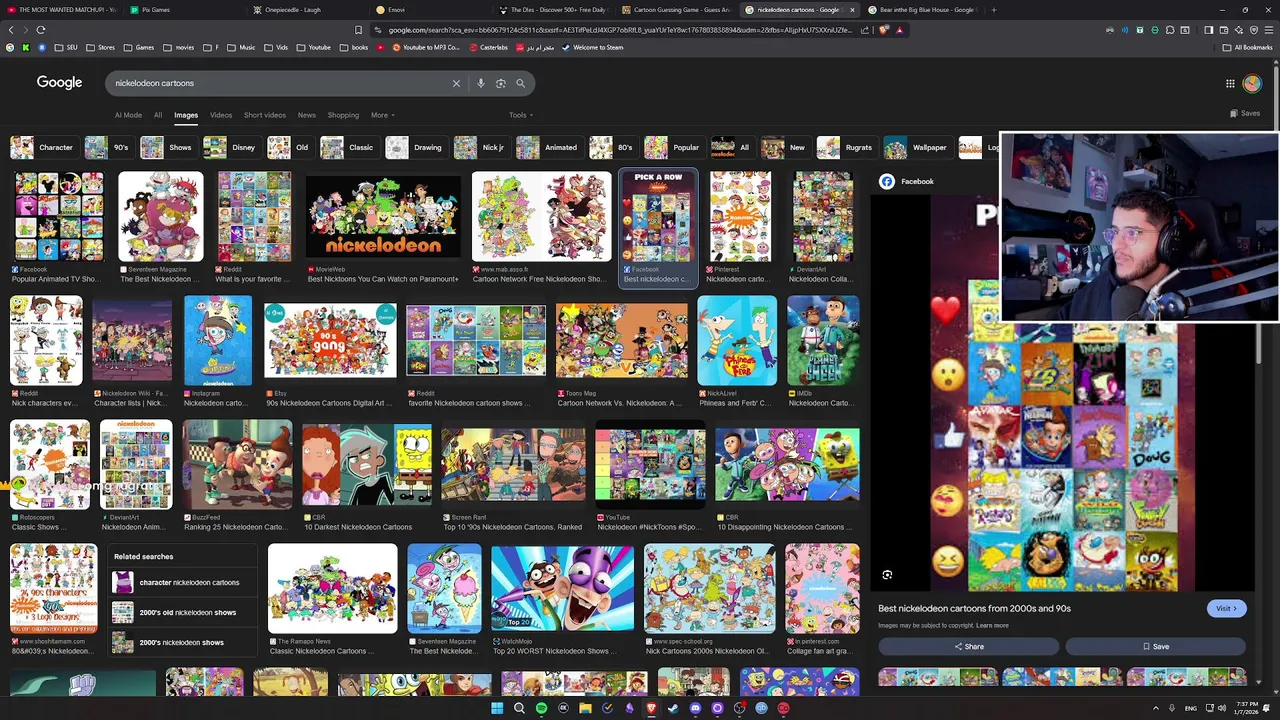Reload the page with the browser refresh icon
The width and height of the screenshot is (1280, 720).
click(x=41, y=30)
